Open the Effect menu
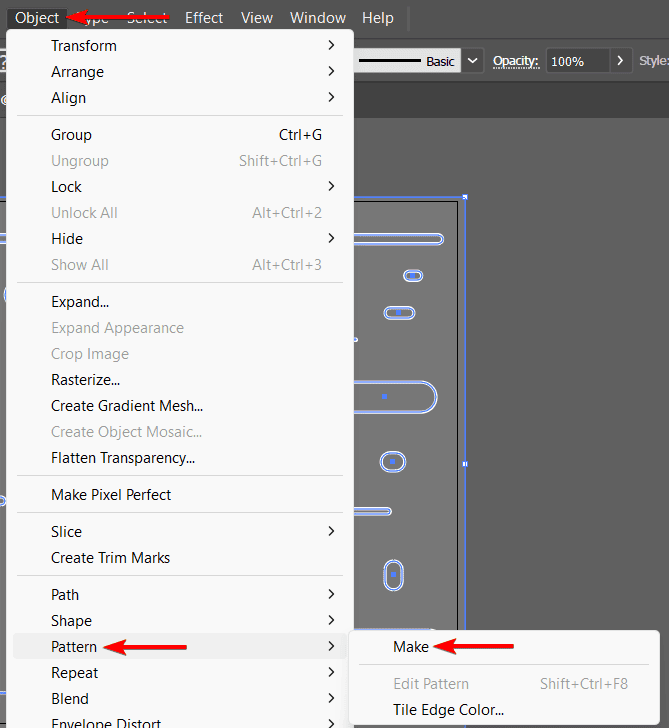 204,18
